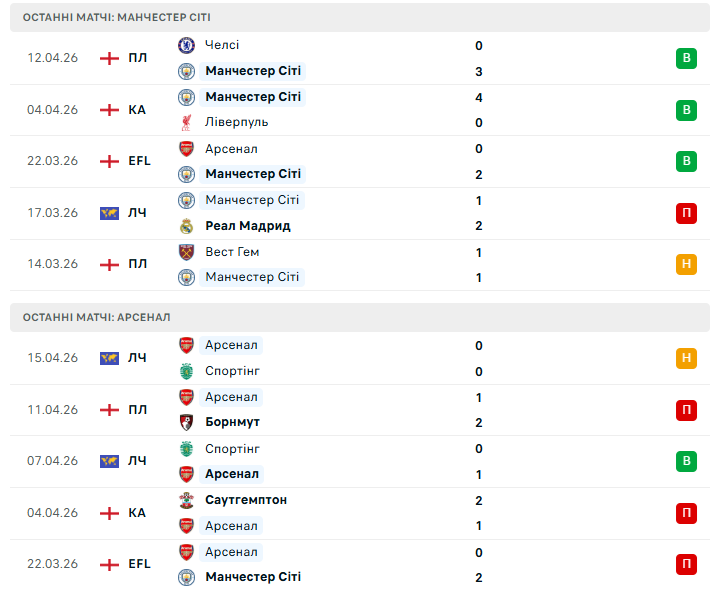Click the Liverpool club crest
719x596 pixels.
pos(186,122)
